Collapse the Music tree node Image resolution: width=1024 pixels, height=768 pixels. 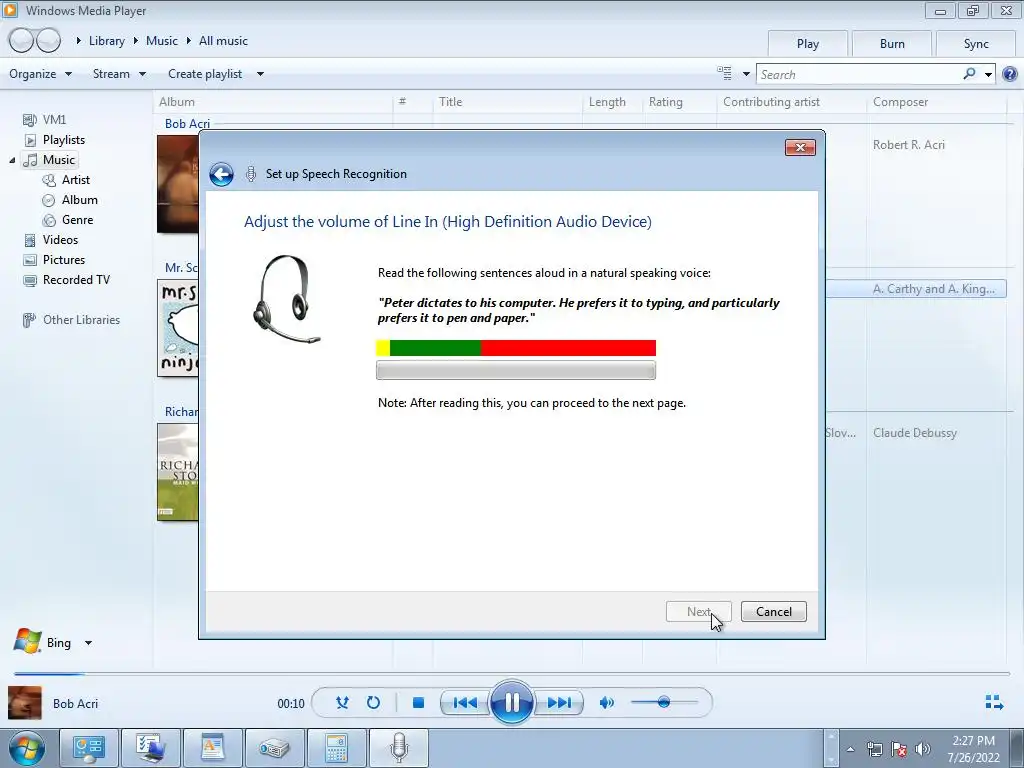click(12, 160)
